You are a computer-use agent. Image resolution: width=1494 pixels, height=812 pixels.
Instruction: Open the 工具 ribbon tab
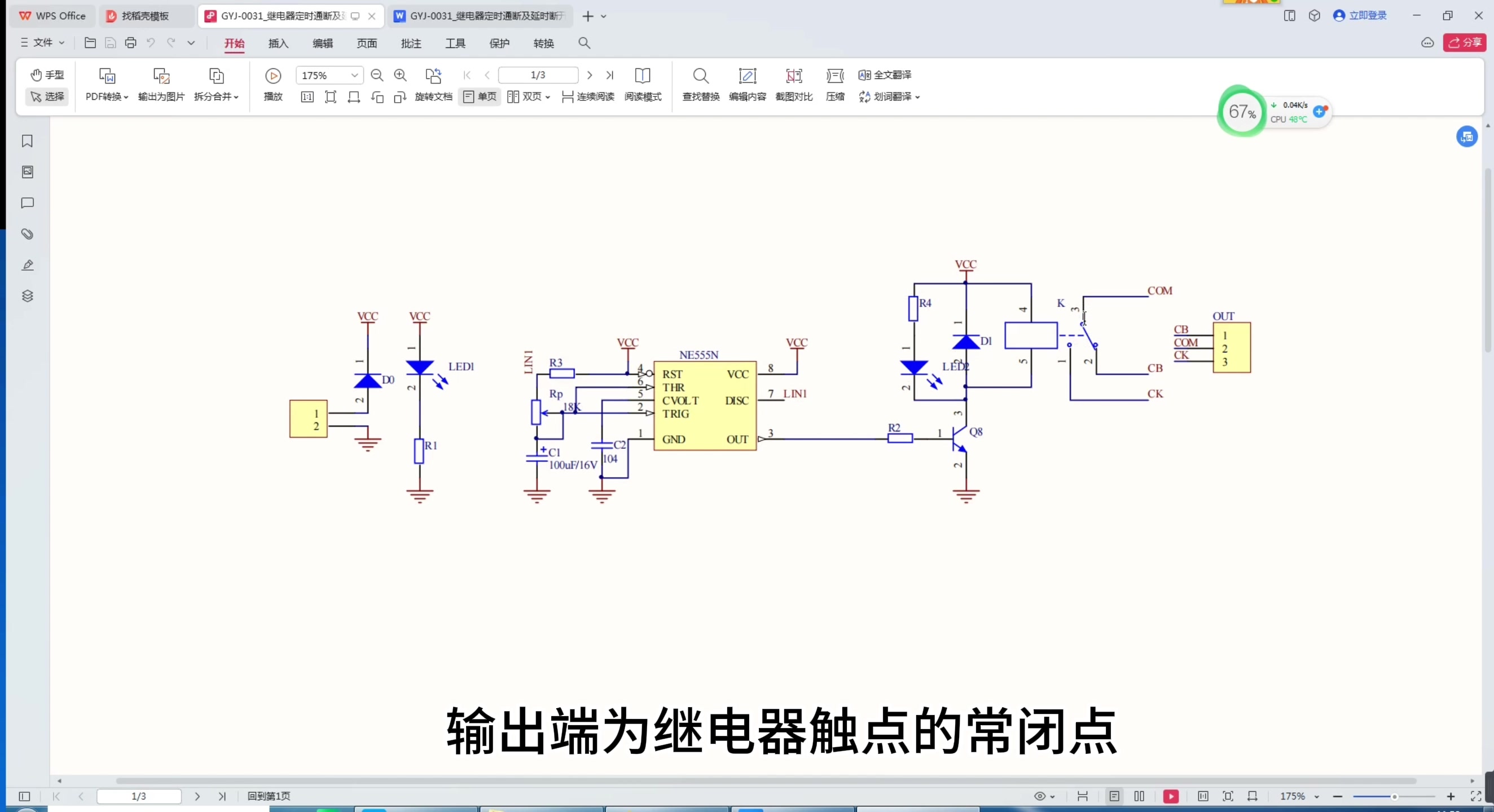[x=455, y=43]
